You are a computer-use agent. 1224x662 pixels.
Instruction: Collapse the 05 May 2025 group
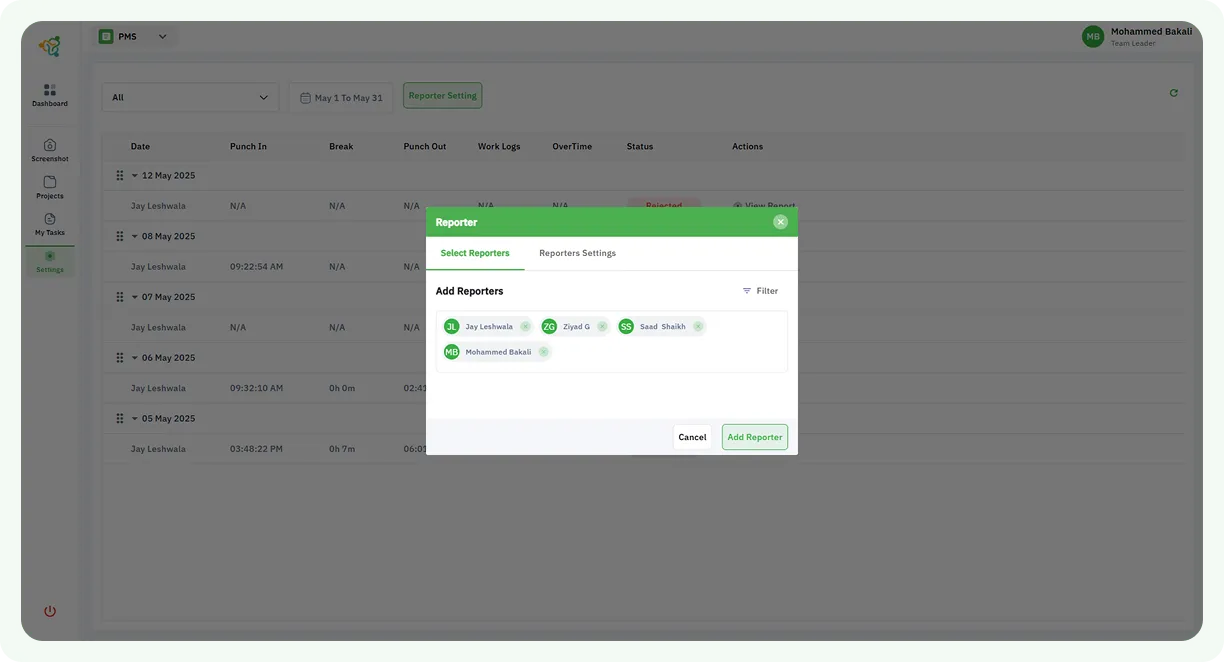coord(135,419)
